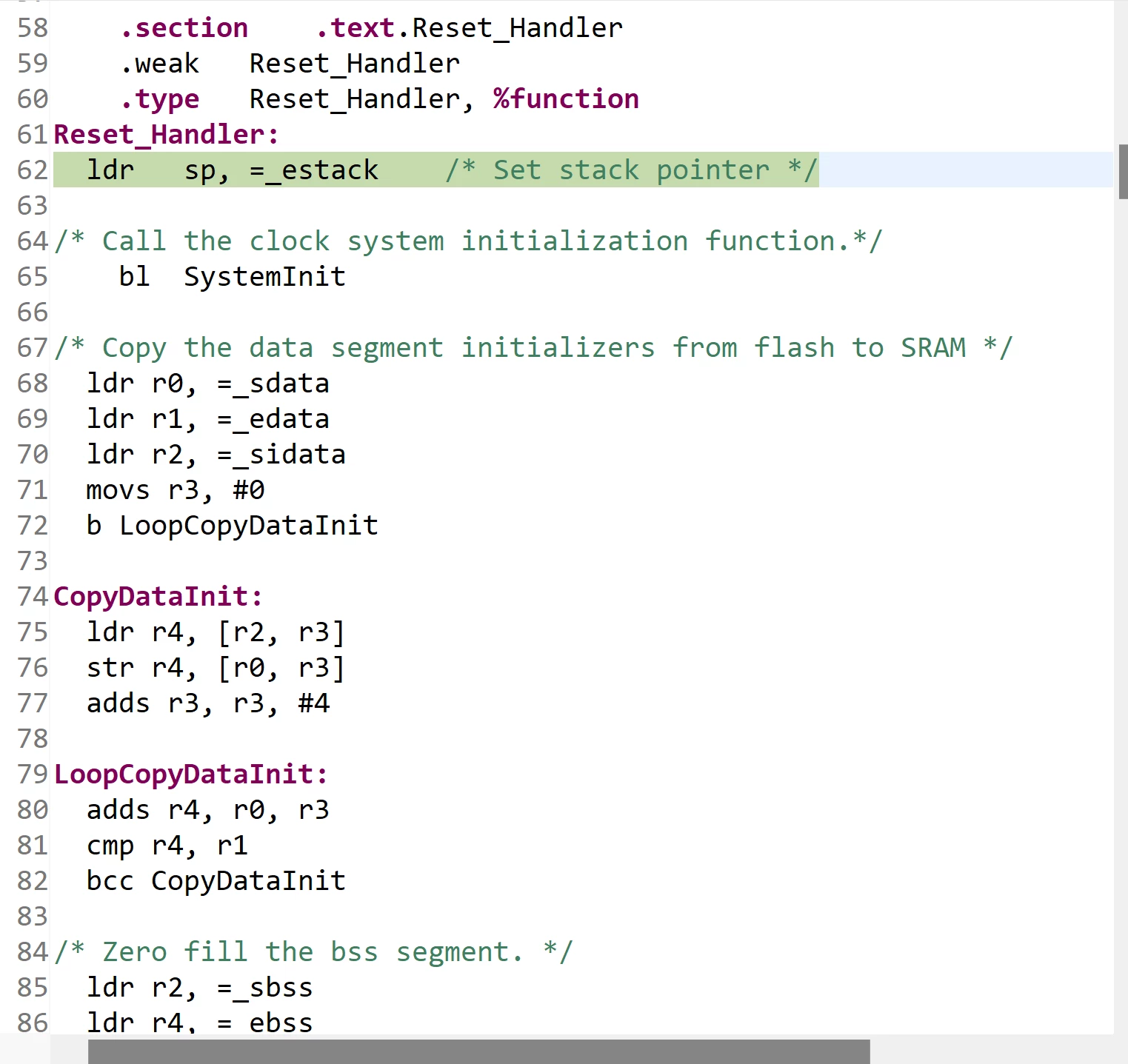Click the 'bl' instruction on line 65
Viewport: 1128px width, 1064px height.
134,276
